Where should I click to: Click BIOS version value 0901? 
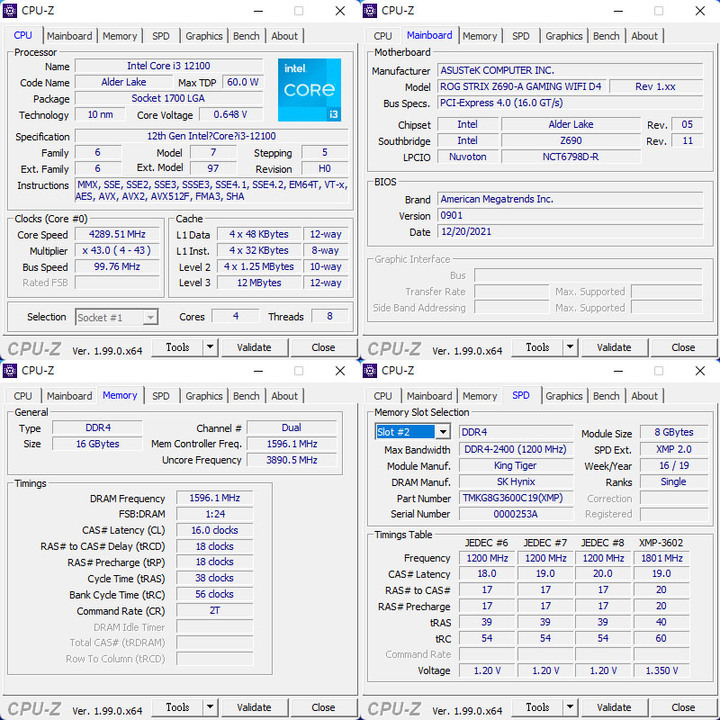click(570, 215)
